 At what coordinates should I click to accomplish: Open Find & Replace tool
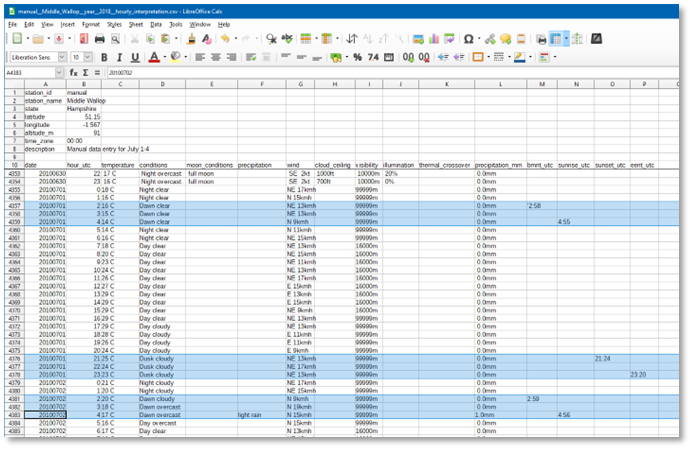click(x=271, y=39)
